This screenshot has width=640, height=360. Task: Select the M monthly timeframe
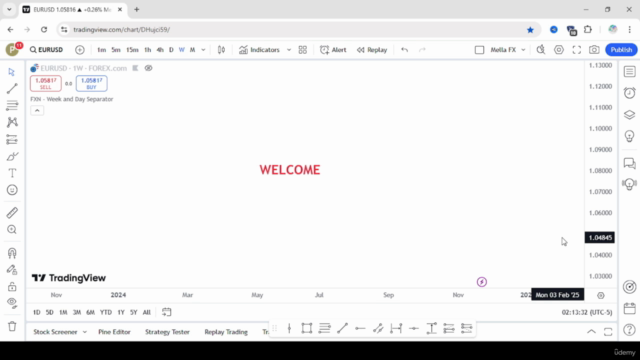pos(192,50)
